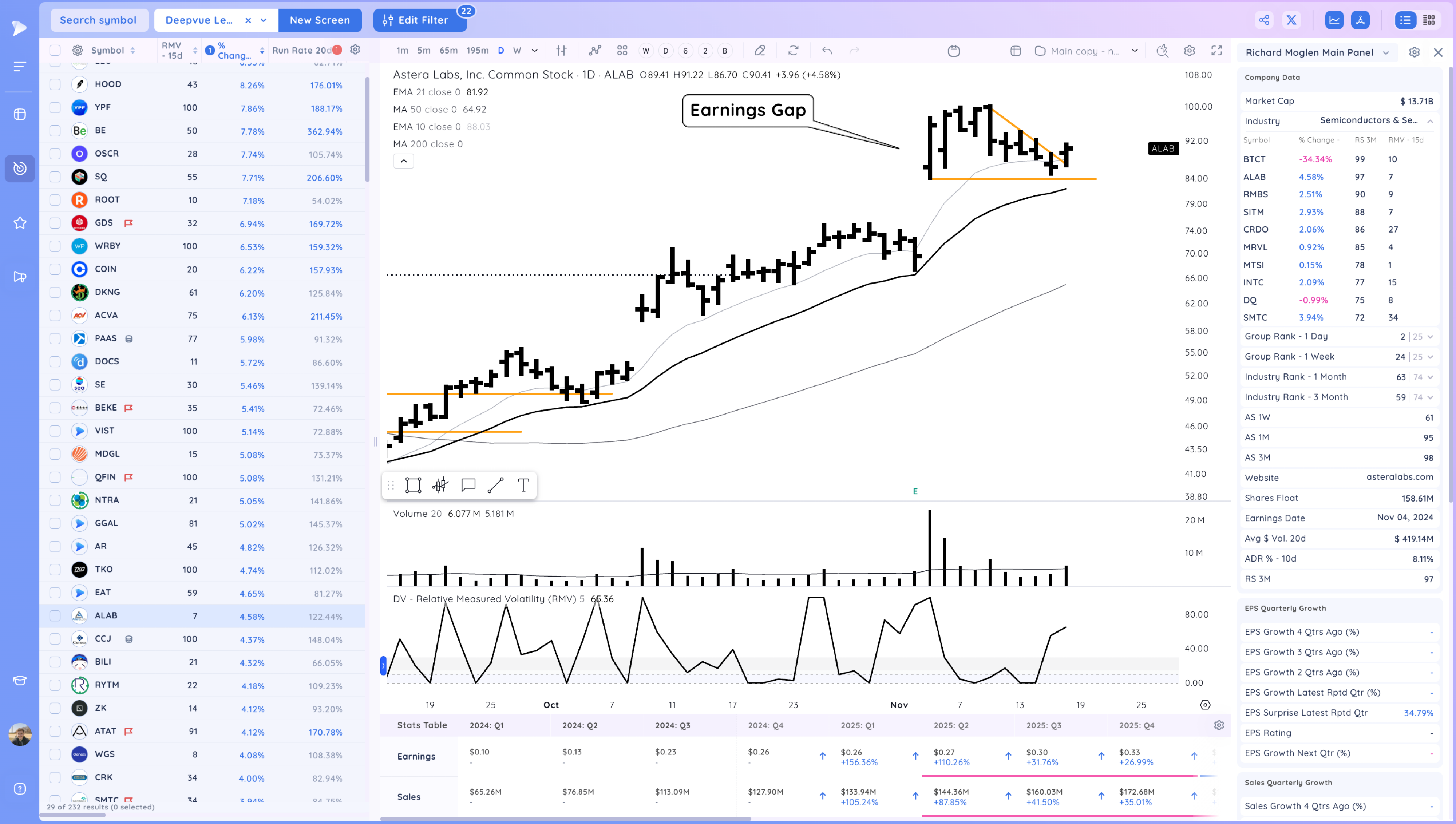Enter fullscreen chart mode
The width and height of the screenshot is (1456, 824).
(1216, 51)
